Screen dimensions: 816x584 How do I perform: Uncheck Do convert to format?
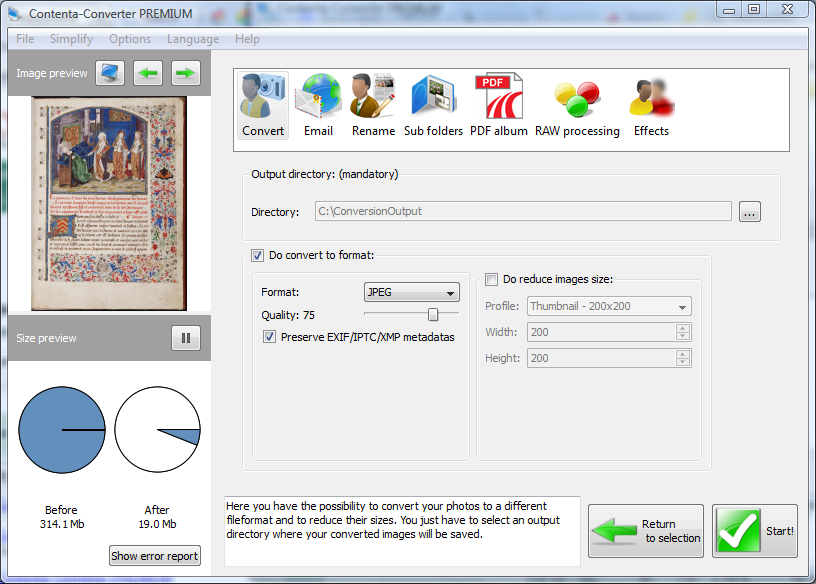[x=257, y=255]
